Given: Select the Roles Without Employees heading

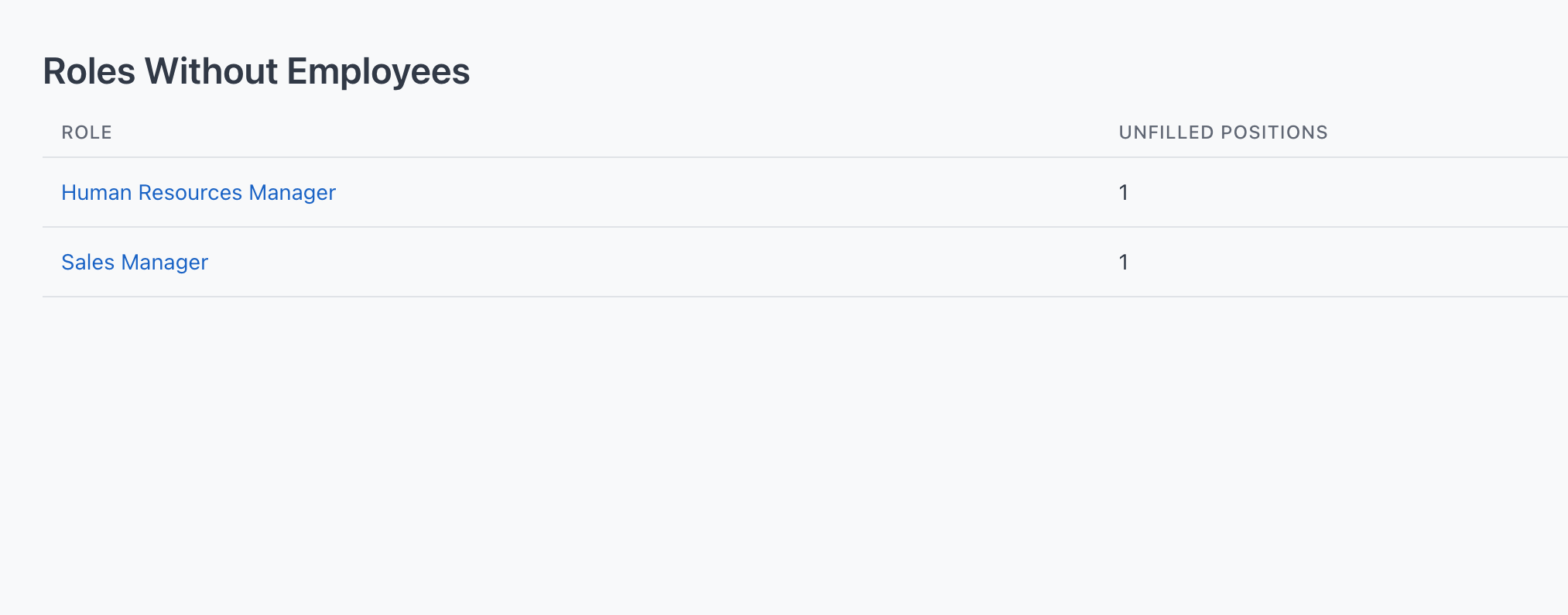Looking at the screenshot, I should pyautogui.click(x=256, y=71).
